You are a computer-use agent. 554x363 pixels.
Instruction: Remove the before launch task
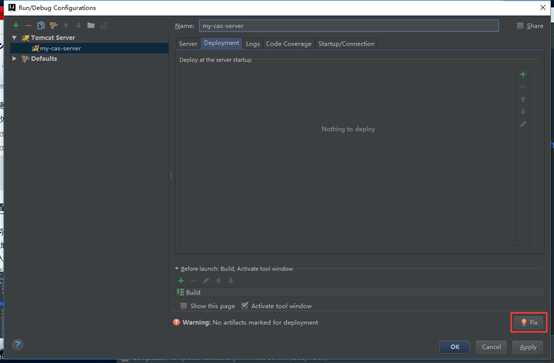tap(193, 281)
